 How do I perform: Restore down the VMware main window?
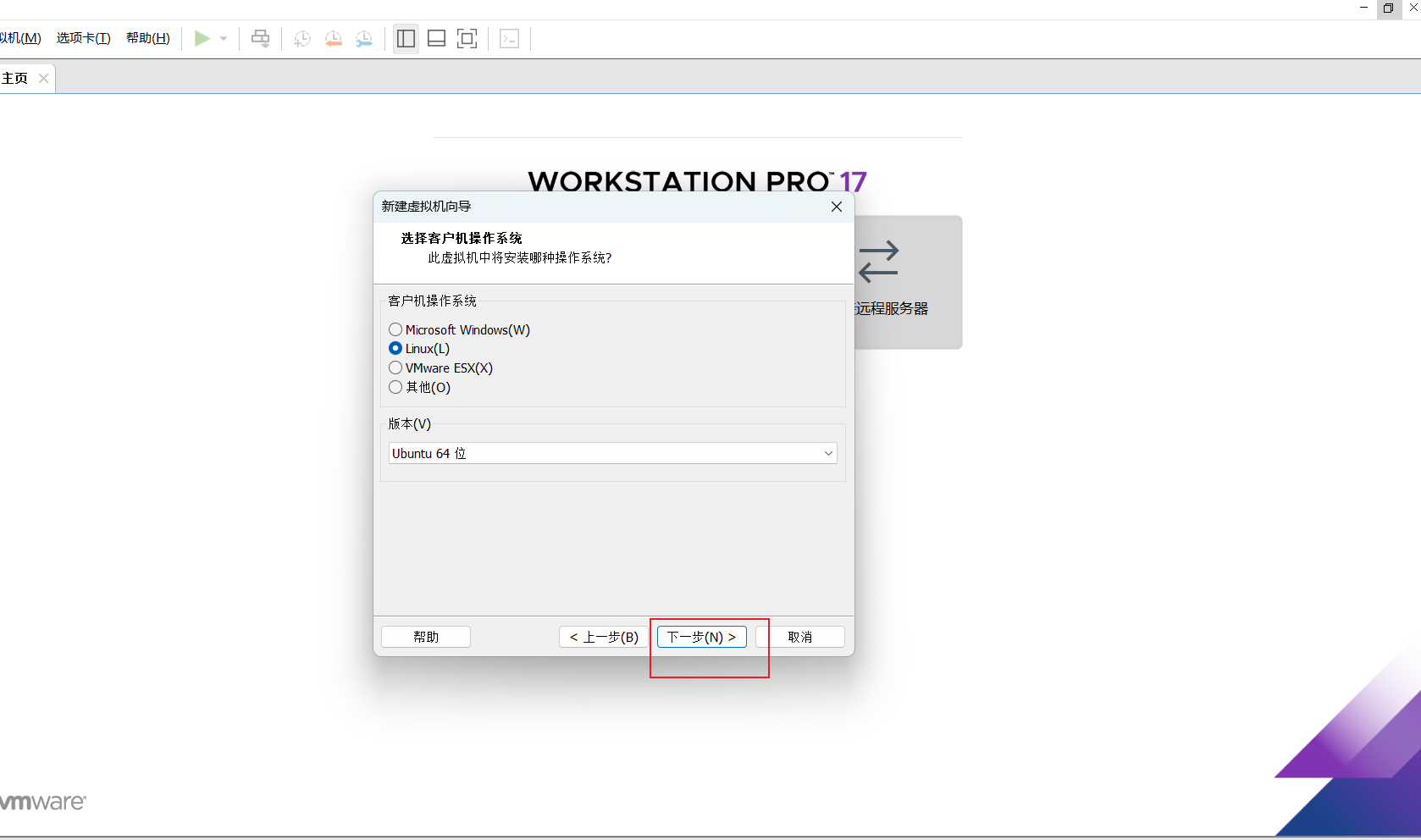click(x=1388, y=8)
